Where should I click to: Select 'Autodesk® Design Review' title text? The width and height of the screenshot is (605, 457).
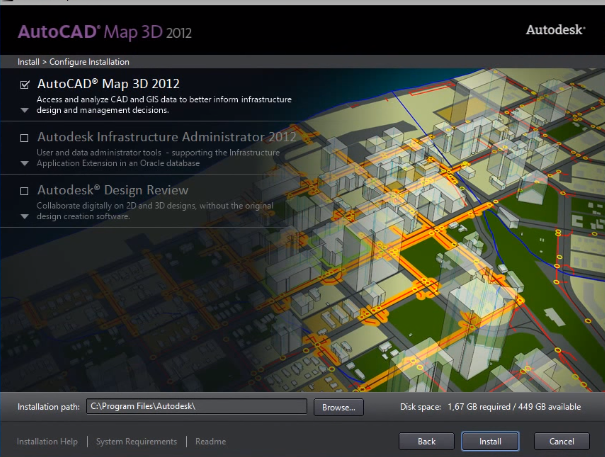(113, 190)
